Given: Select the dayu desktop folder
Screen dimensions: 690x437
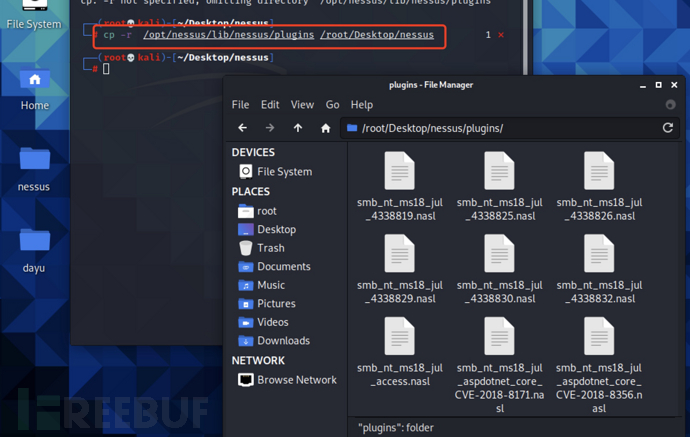Looking at the screenshot, I should coord(34,251).
